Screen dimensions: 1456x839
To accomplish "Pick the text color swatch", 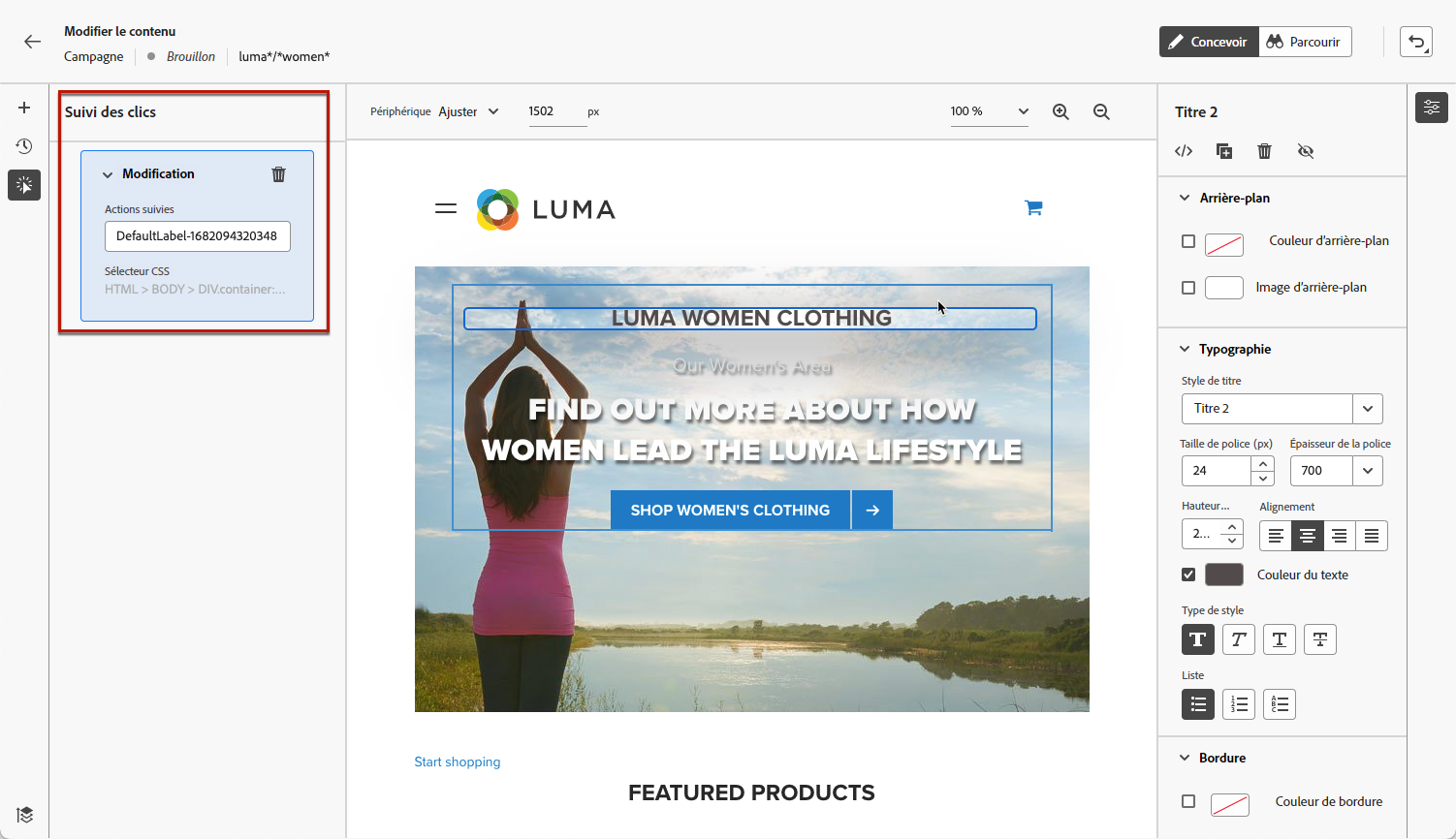I will [1224, 575].
